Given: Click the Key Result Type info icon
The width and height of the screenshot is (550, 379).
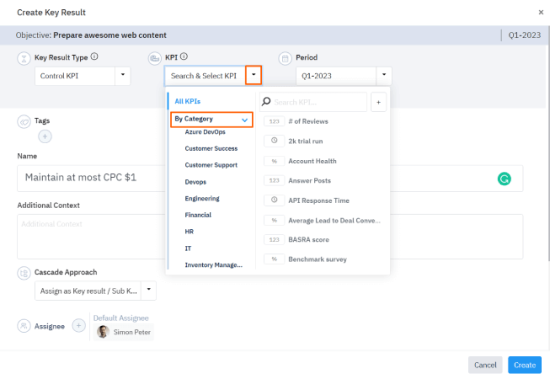Looking at the screenshot, I should [94, 56].
